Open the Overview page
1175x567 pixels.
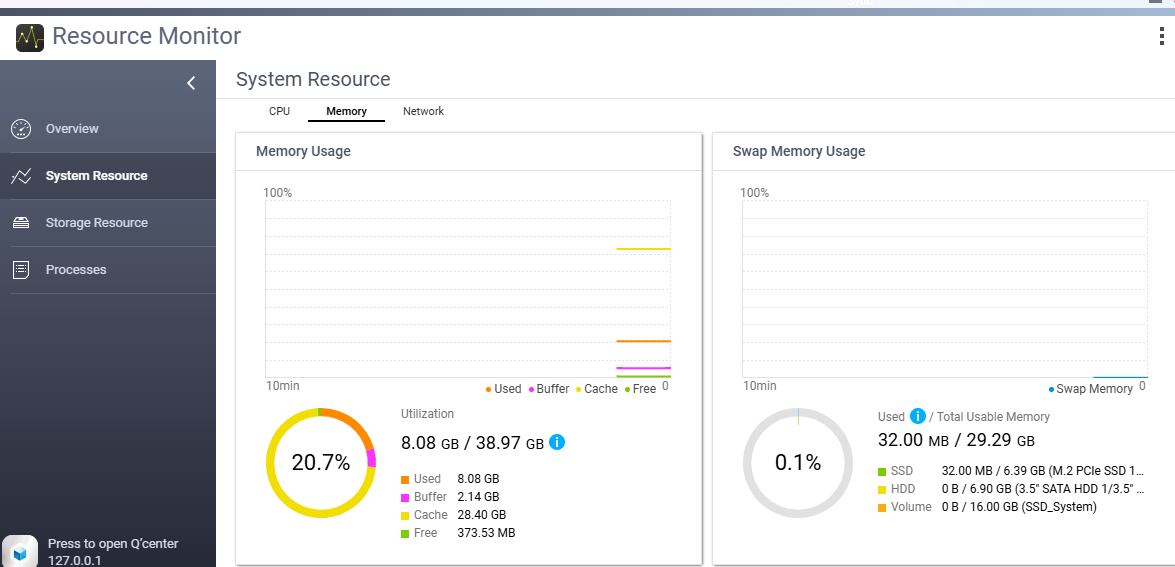click(x=72, y=129)
